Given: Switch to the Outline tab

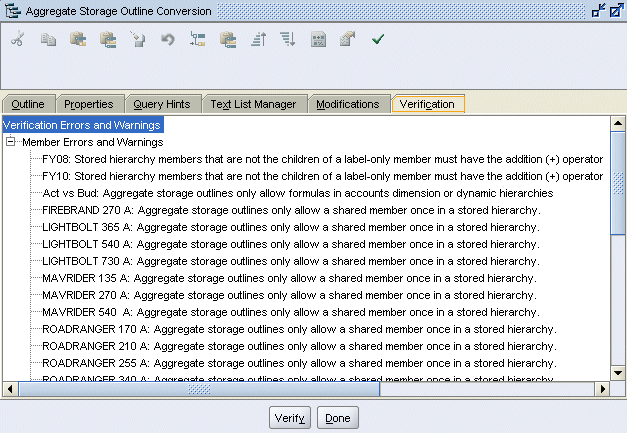Looking at the screenshot, I should pos(28,104).
